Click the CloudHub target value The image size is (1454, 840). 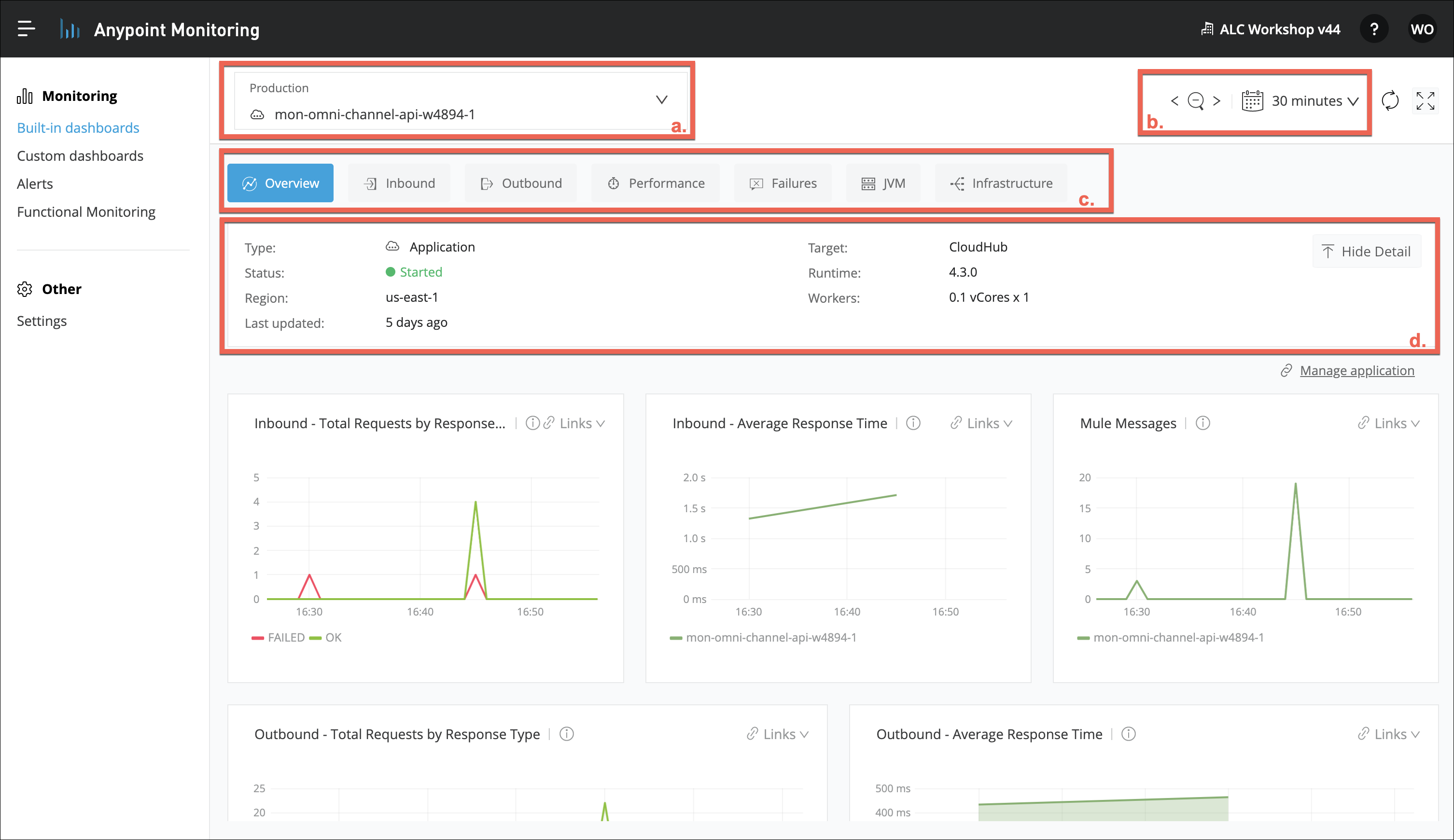click(978, 247)
